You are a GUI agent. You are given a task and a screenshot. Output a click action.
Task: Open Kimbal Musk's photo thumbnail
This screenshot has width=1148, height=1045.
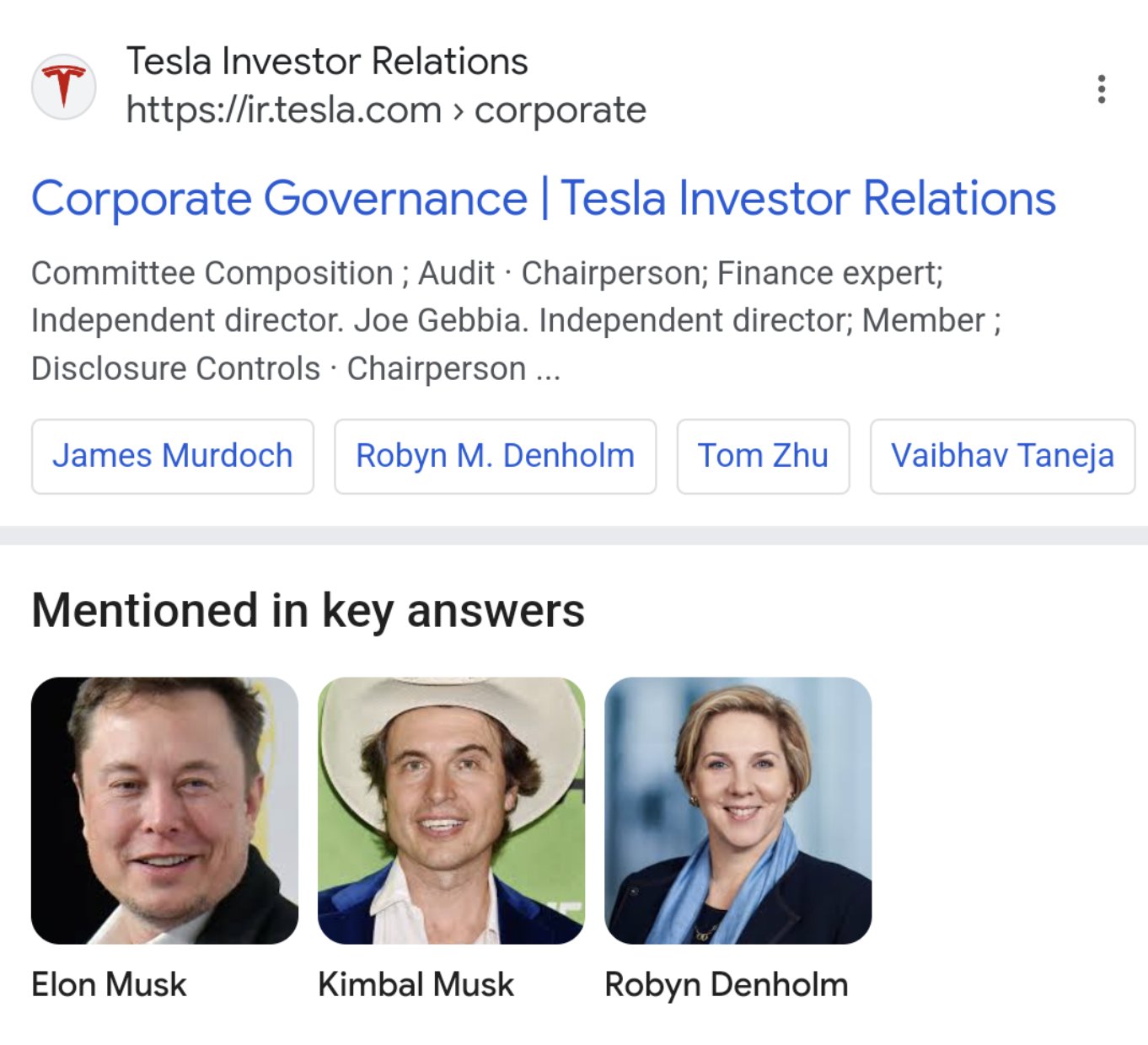pyautogui.click(x=451, y=810)
